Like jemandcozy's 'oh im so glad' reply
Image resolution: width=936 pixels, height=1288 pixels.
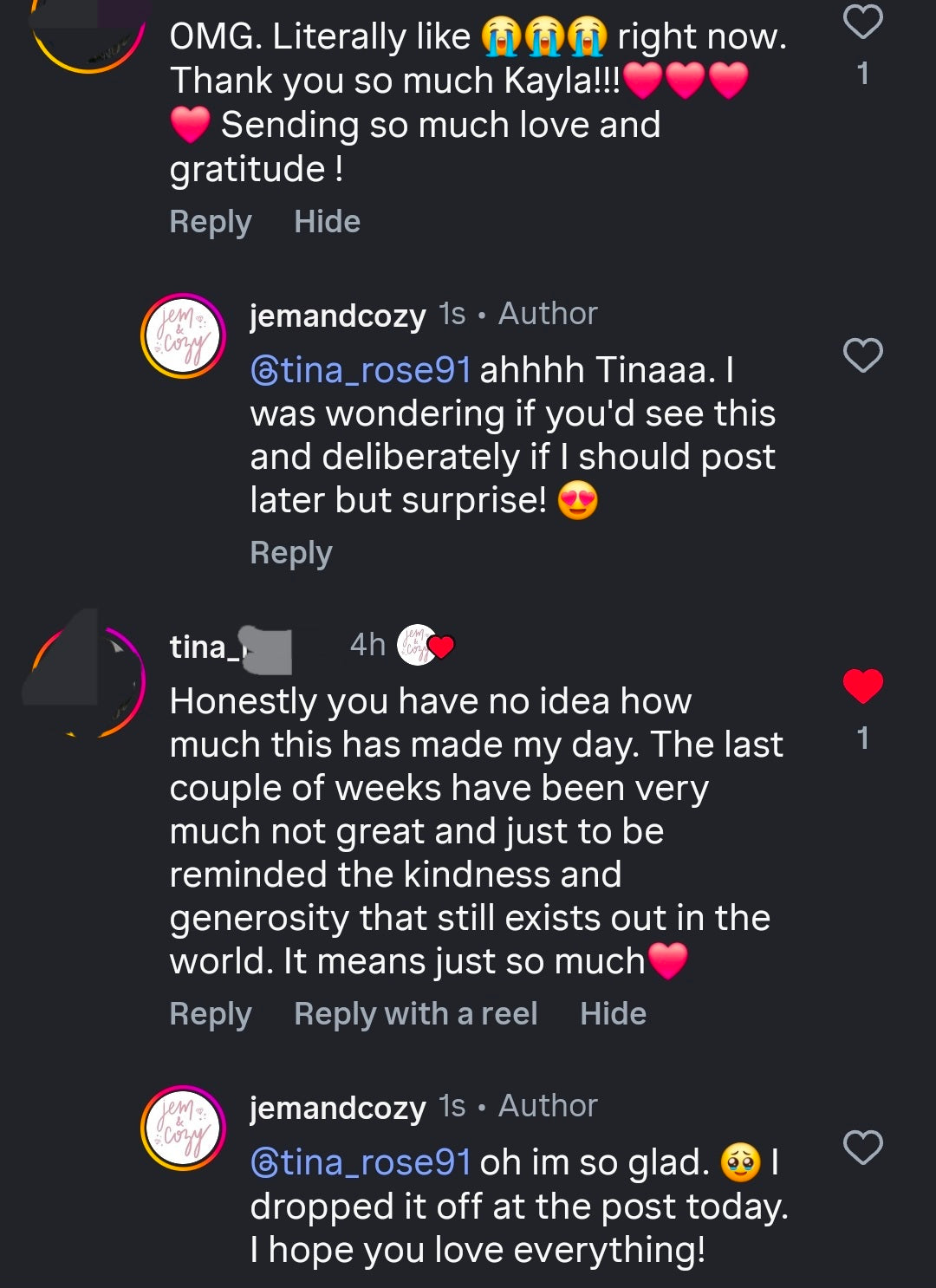click(862, 1148)
